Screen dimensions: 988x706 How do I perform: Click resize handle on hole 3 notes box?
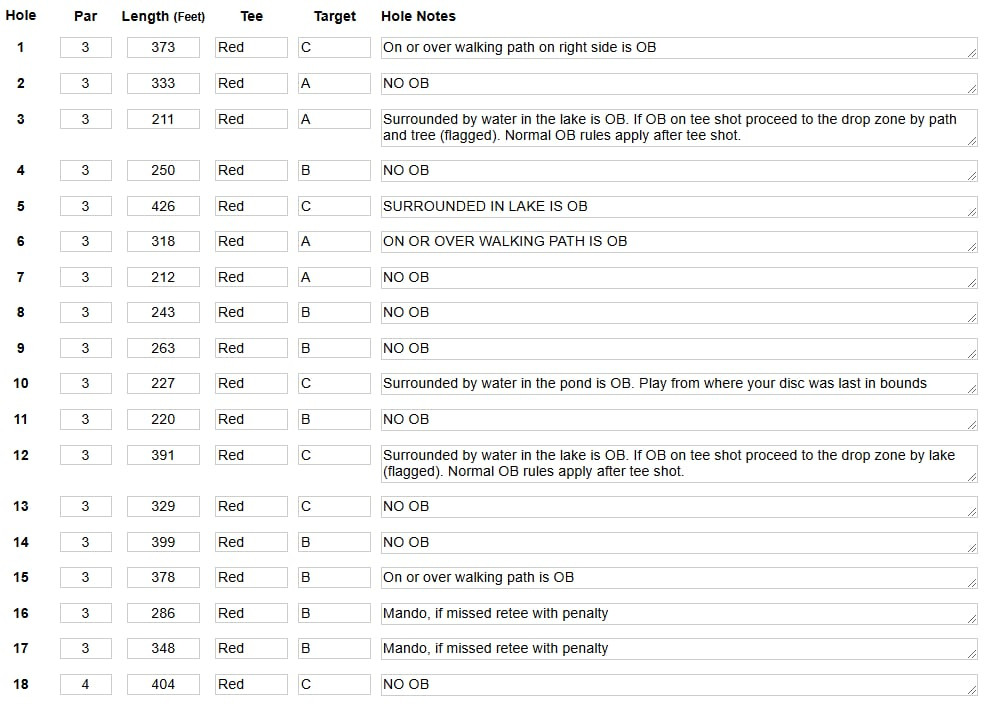click(972, 142)
